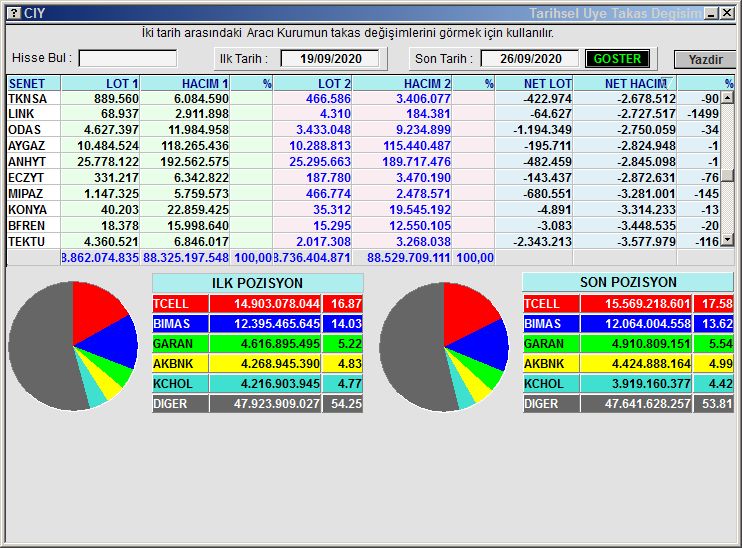Viewport: 742px width, 548px height.
Task: Click red TCELL swatch in ILK POZISYON
Action: (180, 304)
